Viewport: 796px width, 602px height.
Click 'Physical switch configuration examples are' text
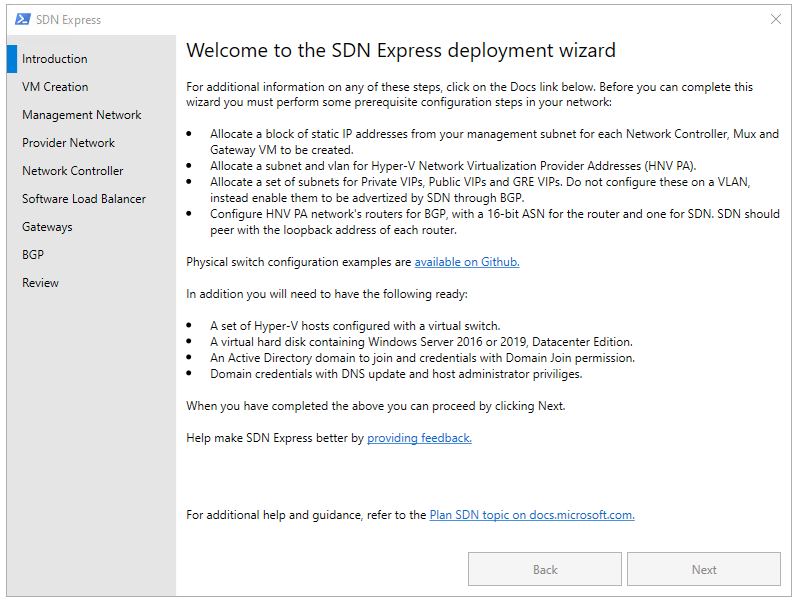tap(299, 262)
